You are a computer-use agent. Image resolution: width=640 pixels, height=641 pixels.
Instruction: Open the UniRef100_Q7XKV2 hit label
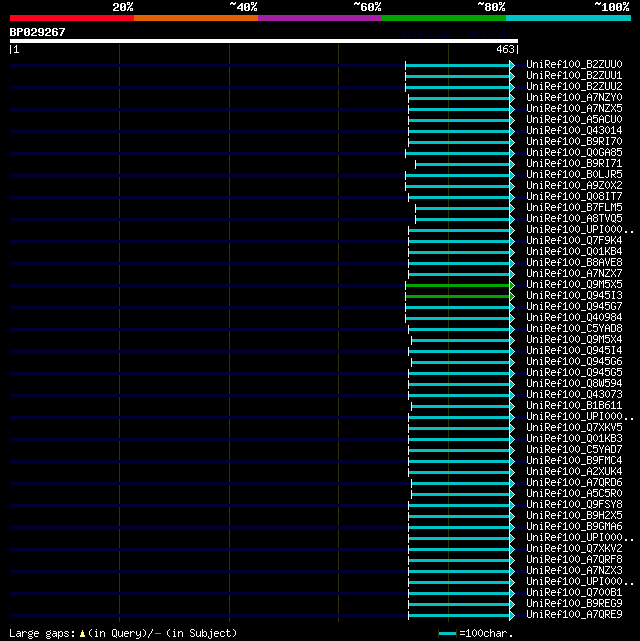[x=574, y=549]
